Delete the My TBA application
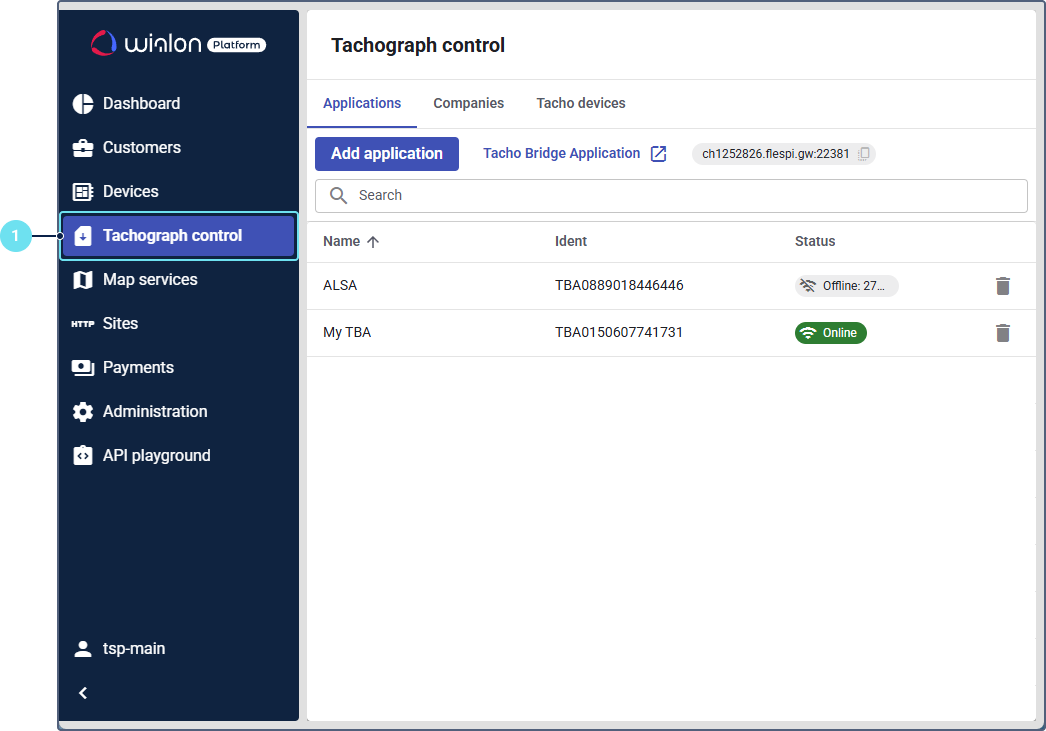Image resolution: width=1046 pixels, height=731 pixels. pyautogui.click(x=1003, y=333)
